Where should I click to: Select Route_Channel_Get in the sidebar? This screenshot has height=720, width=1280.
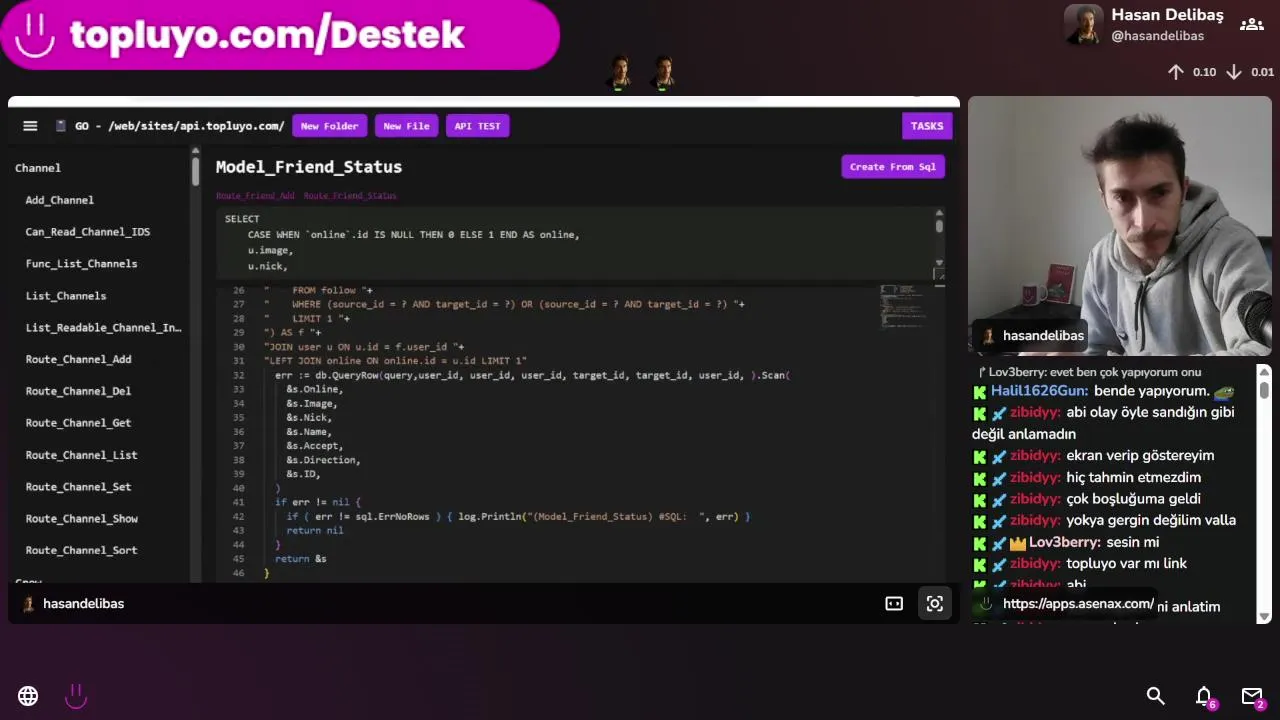78,423
